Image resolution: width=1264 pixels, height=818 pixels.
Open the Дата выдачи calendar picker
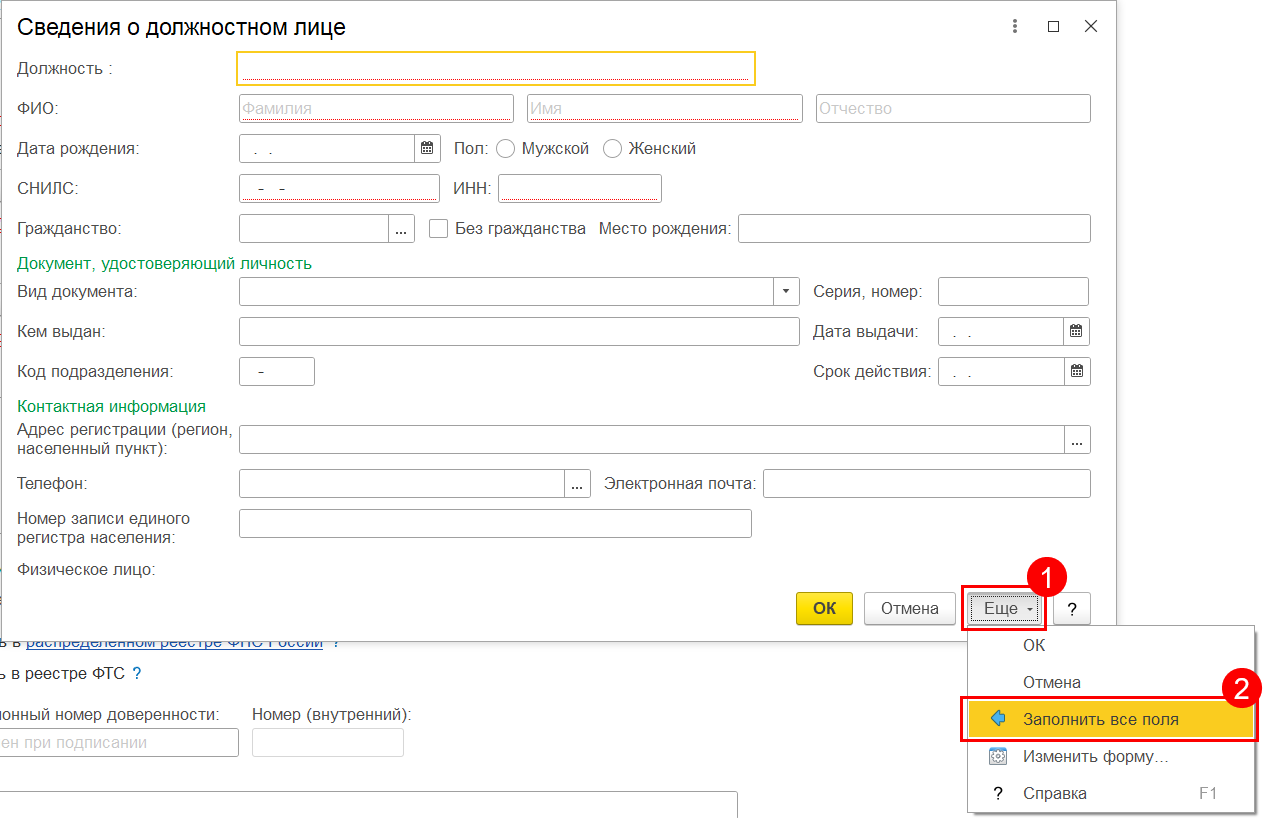coord(1076,331)
